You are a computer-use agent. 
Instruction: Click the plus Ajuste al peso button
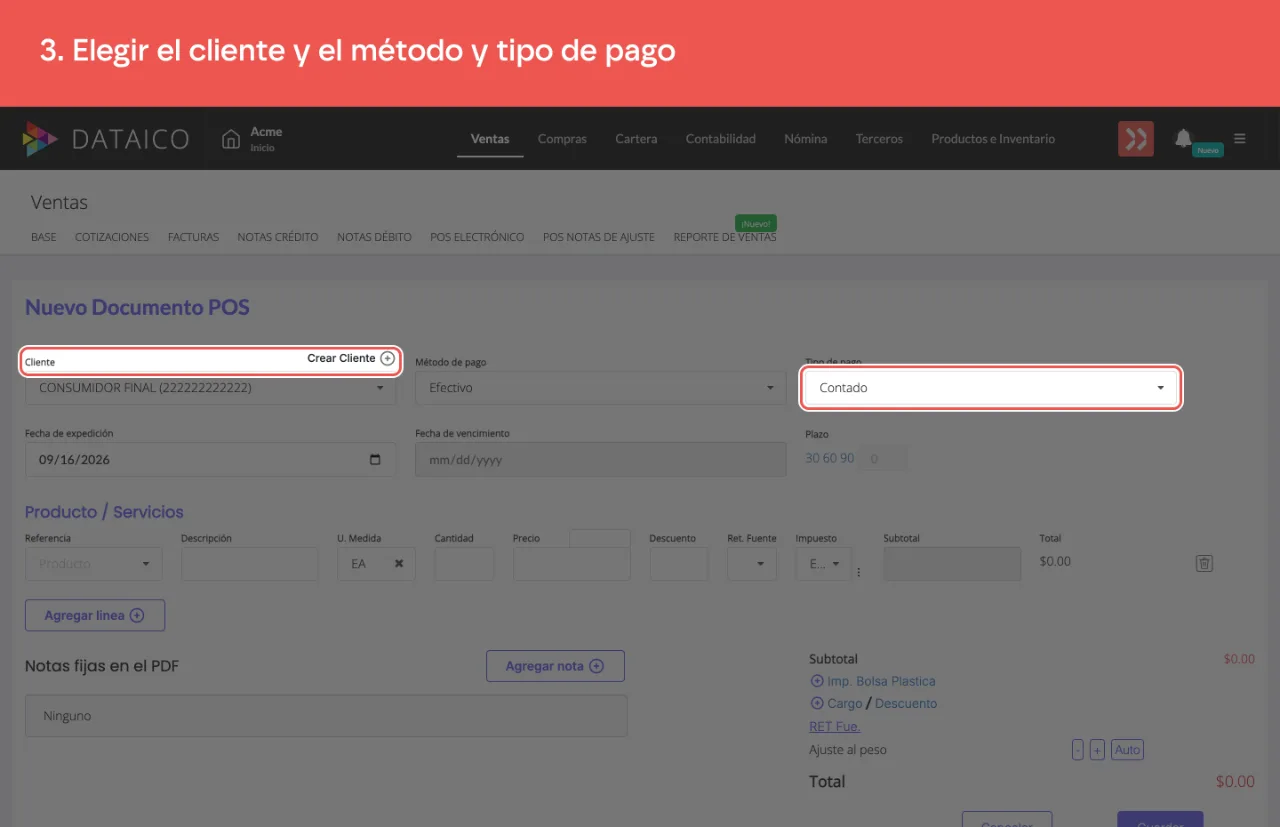(1097, 750)
